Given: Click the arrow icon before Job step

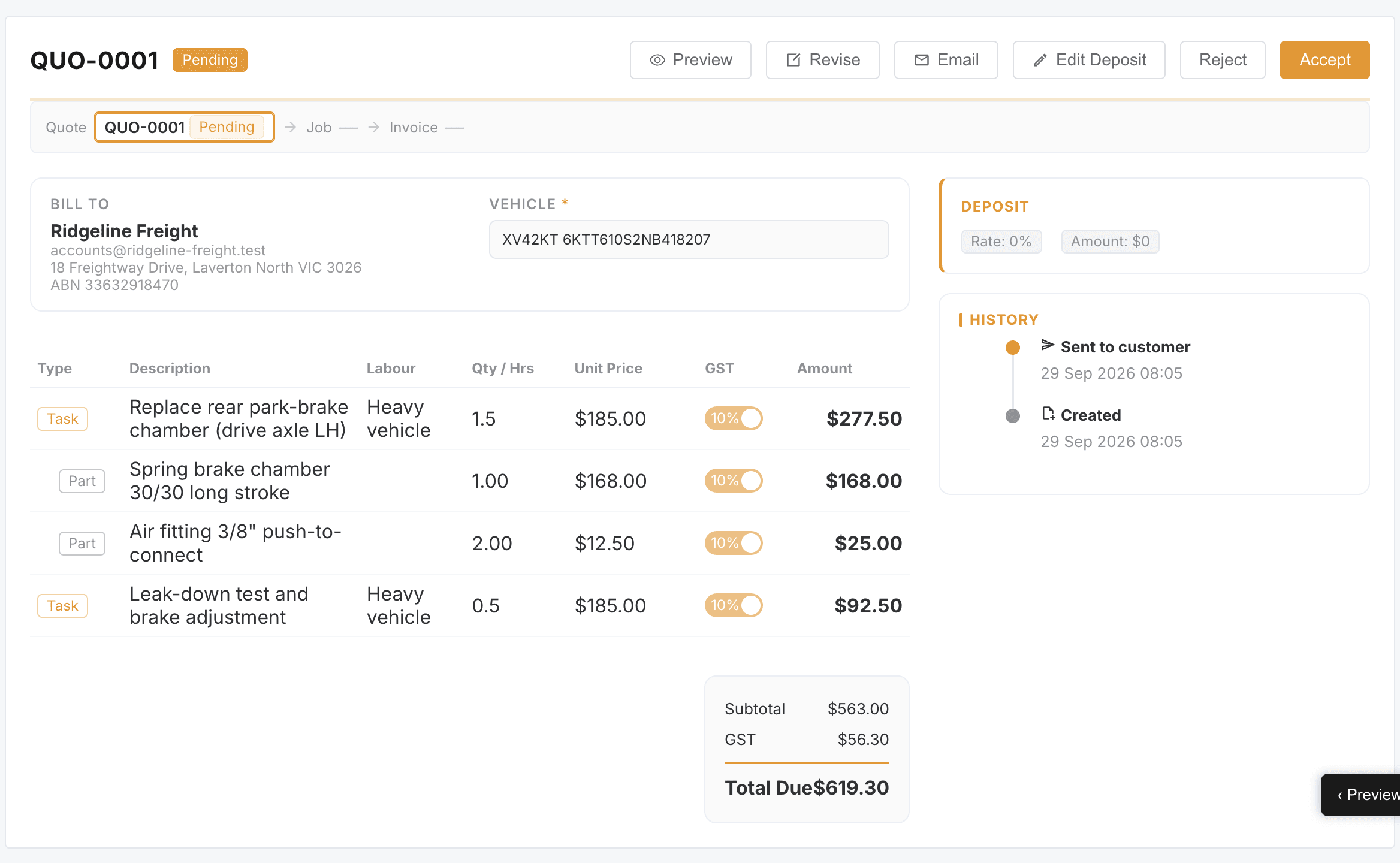Looking at the screenshot, I should pos(291,127).
